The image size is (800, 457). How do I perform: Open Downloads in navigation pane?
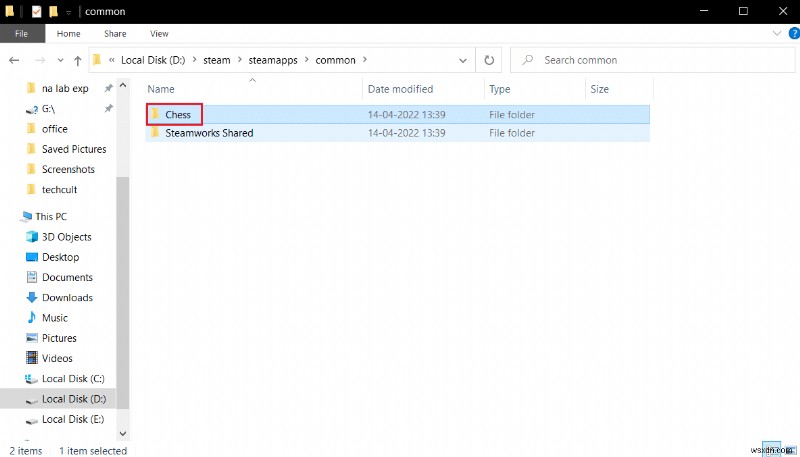point(67,298)
